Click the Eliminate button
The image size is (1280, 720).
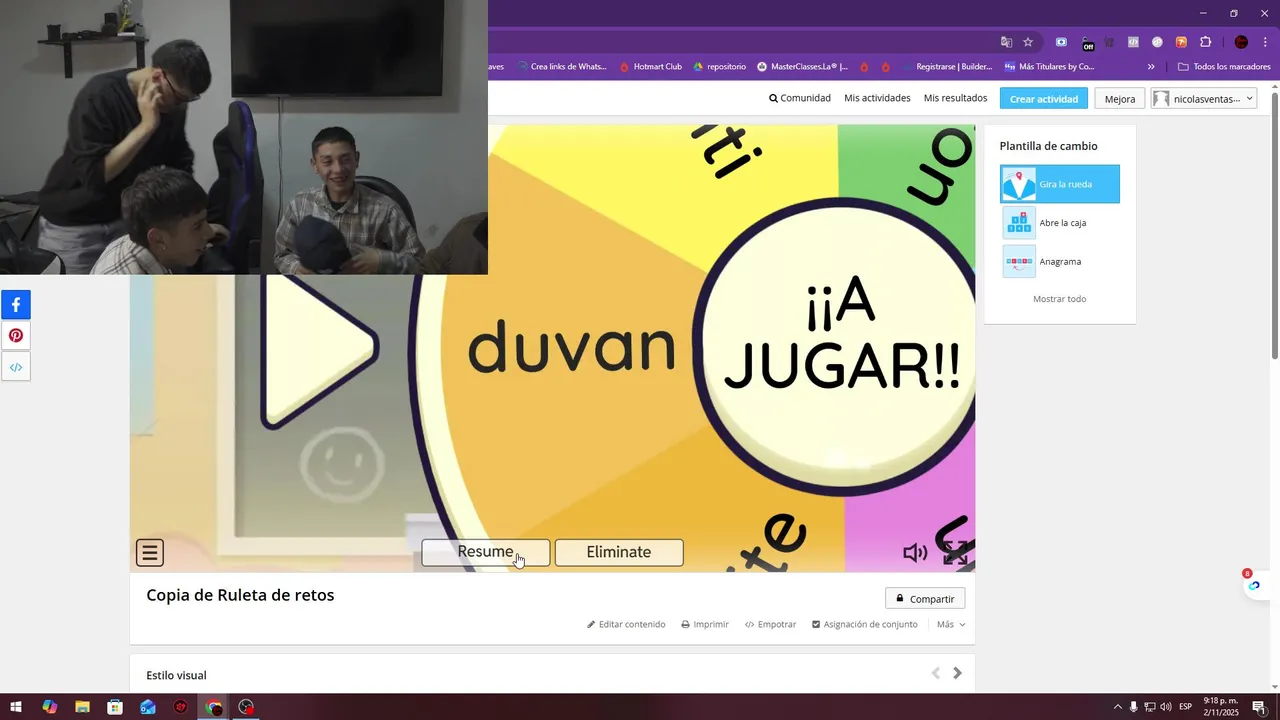tap(619, 552)
